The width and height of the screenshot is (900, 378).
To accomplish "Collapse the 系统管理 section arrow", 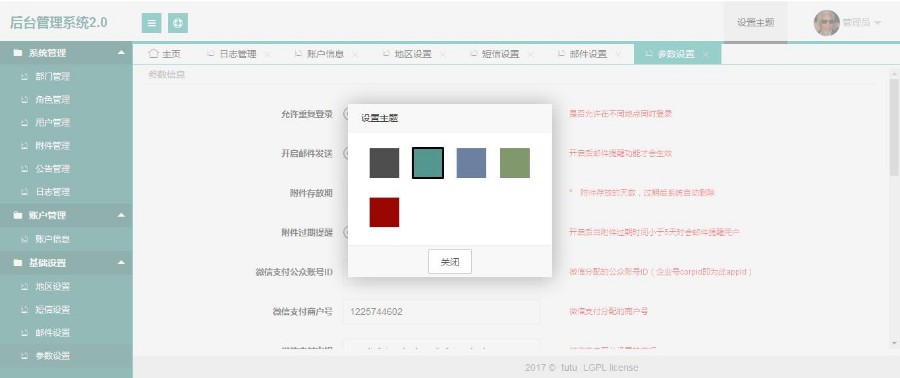I will pos(121,53).
